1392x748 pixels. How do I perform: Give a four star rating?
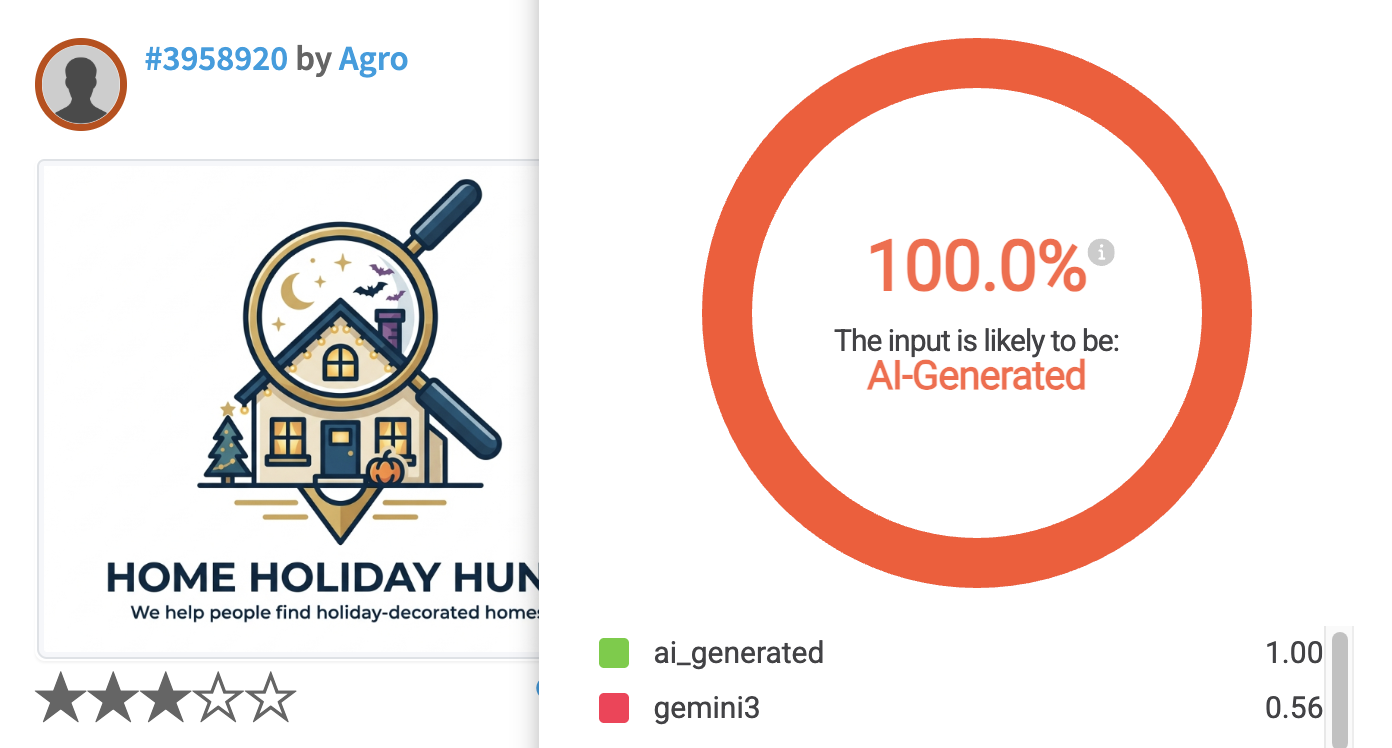217,698
